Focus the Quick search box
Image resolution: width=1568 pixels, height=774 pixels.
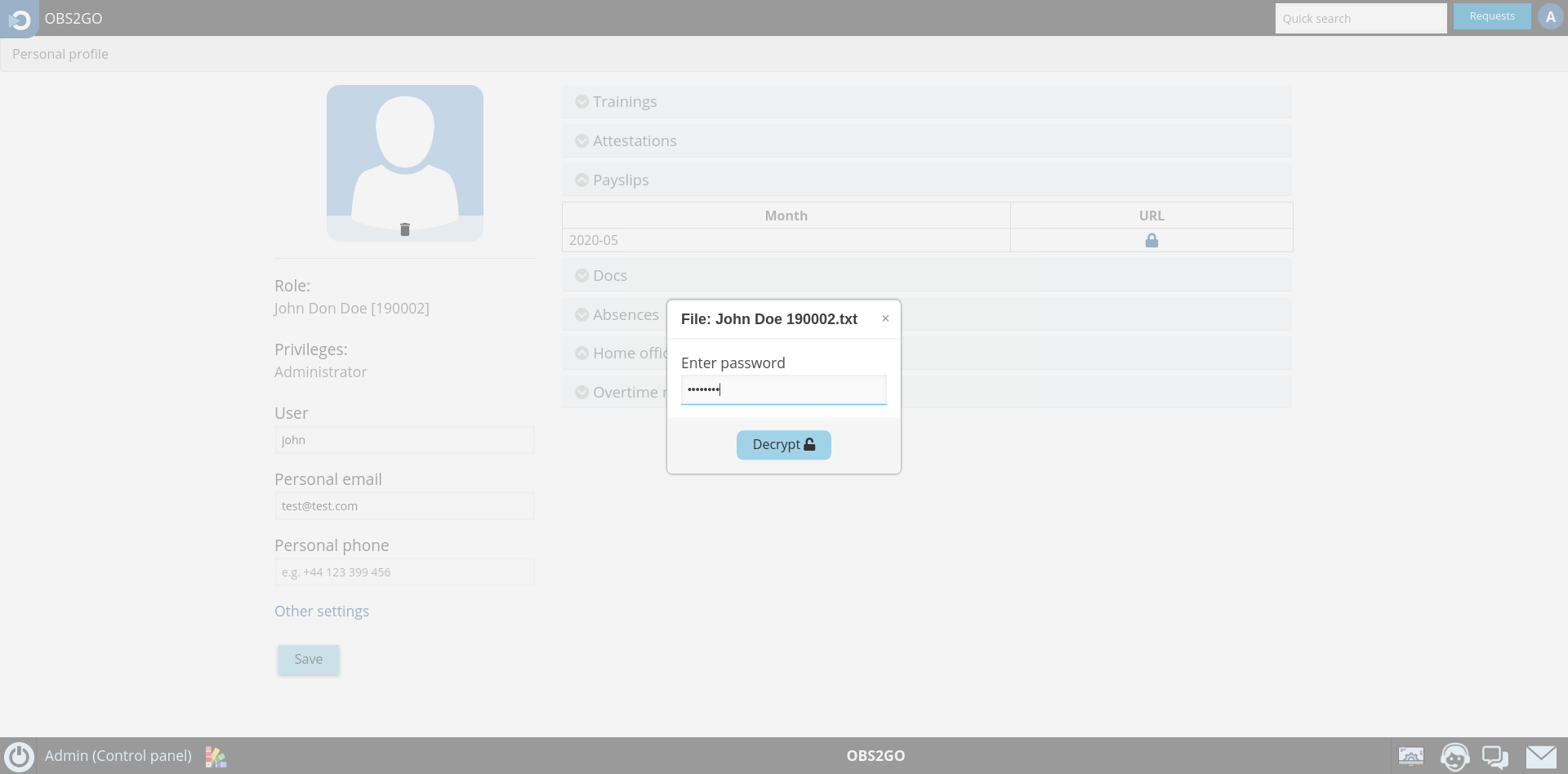(x=1361, y=18)
